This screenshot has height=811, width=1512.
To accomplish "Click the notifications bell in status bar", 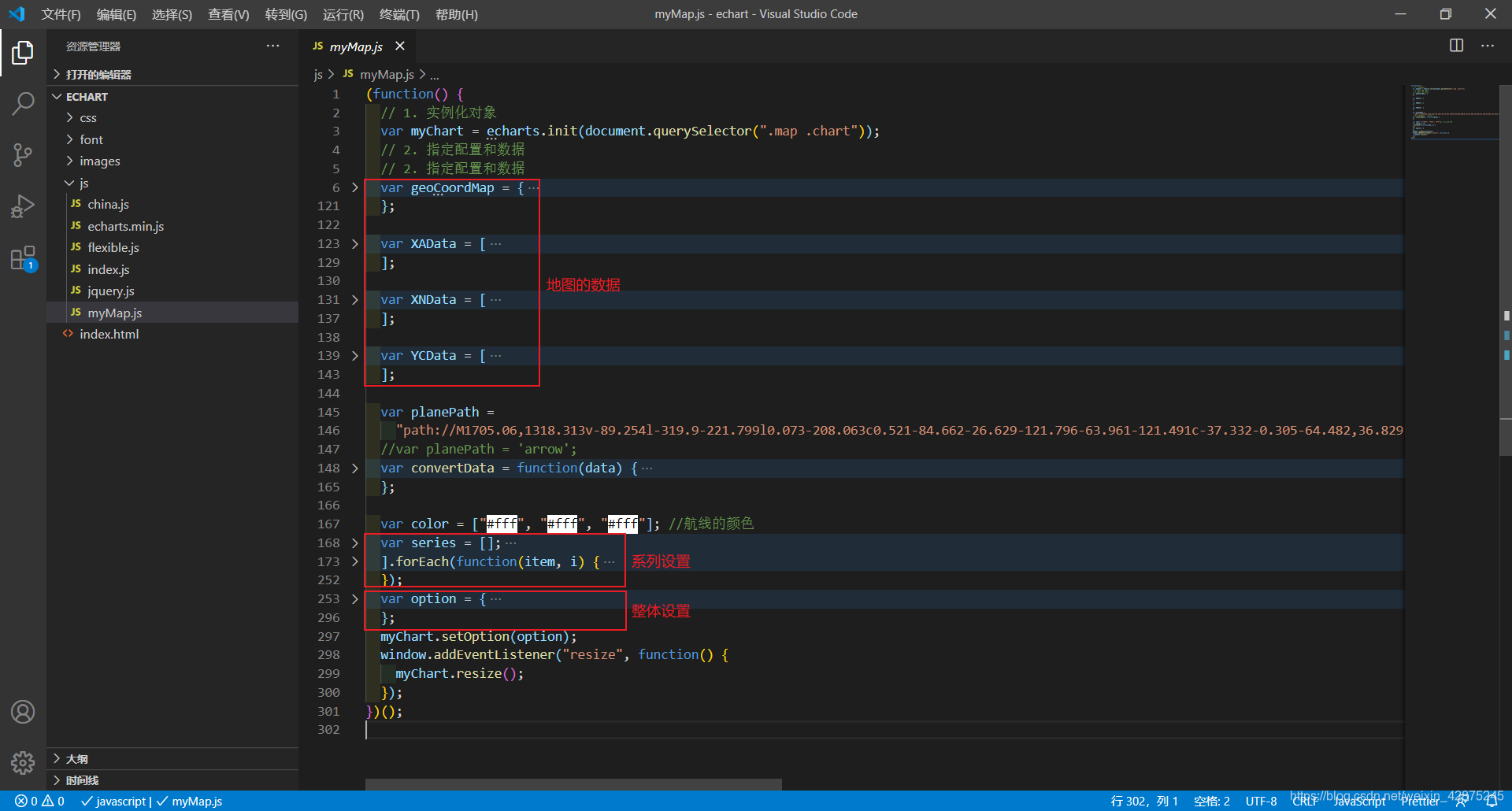I will (1492, 802).
